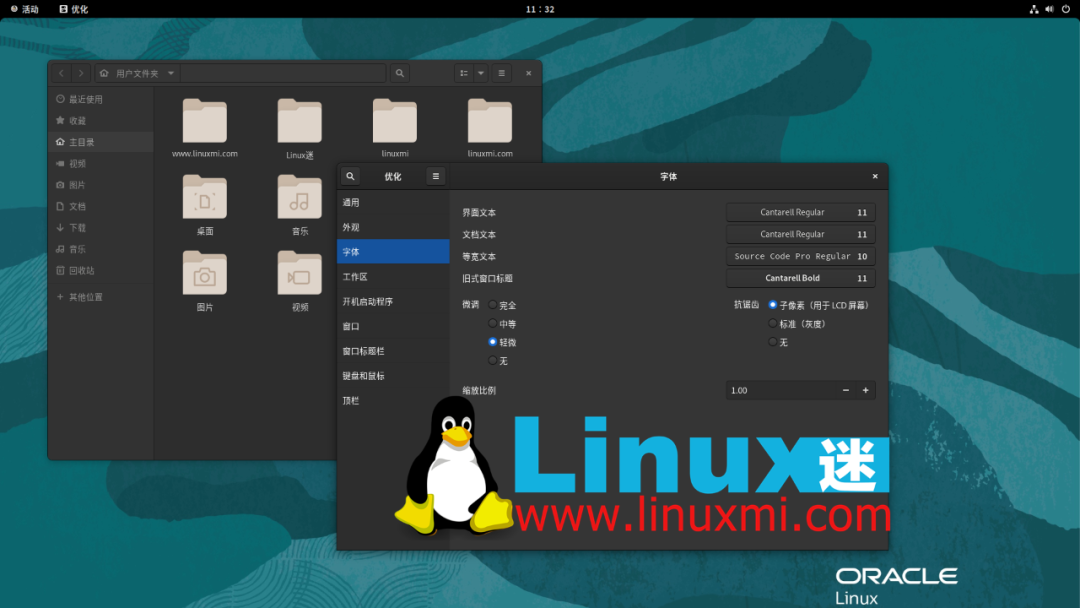Open view options dropdown arrow in file manager
The image size is (1080, 608).
(x=481, y=73)
